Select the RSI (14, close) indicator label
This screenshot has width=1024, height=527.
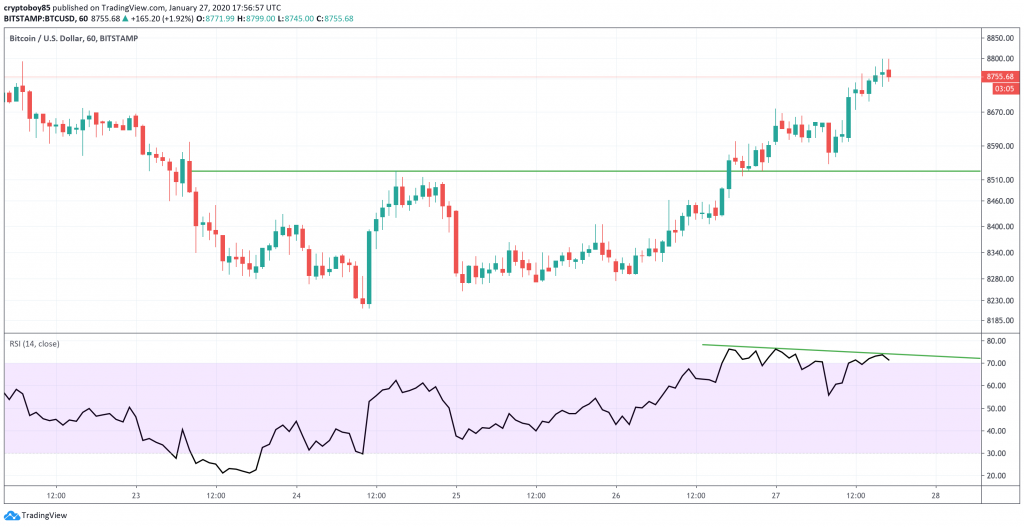(35, 343)
